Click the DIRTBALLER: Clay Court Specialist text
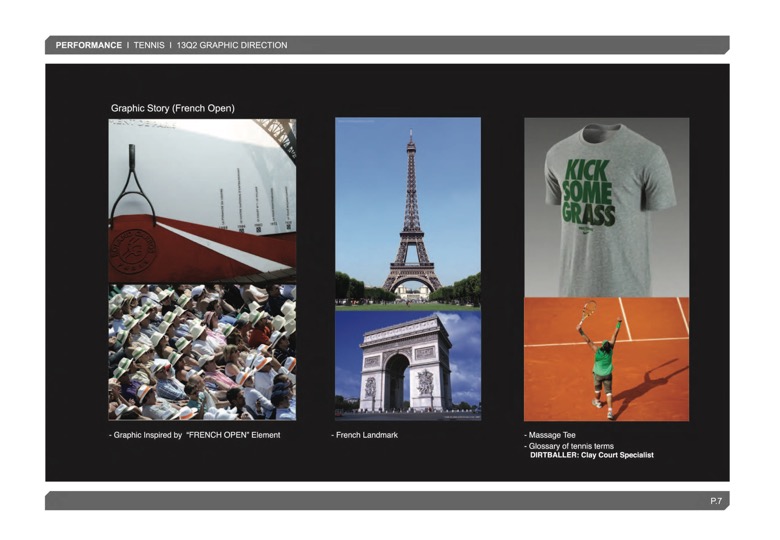This screenshot has height=540, width=780. (591, 455)
